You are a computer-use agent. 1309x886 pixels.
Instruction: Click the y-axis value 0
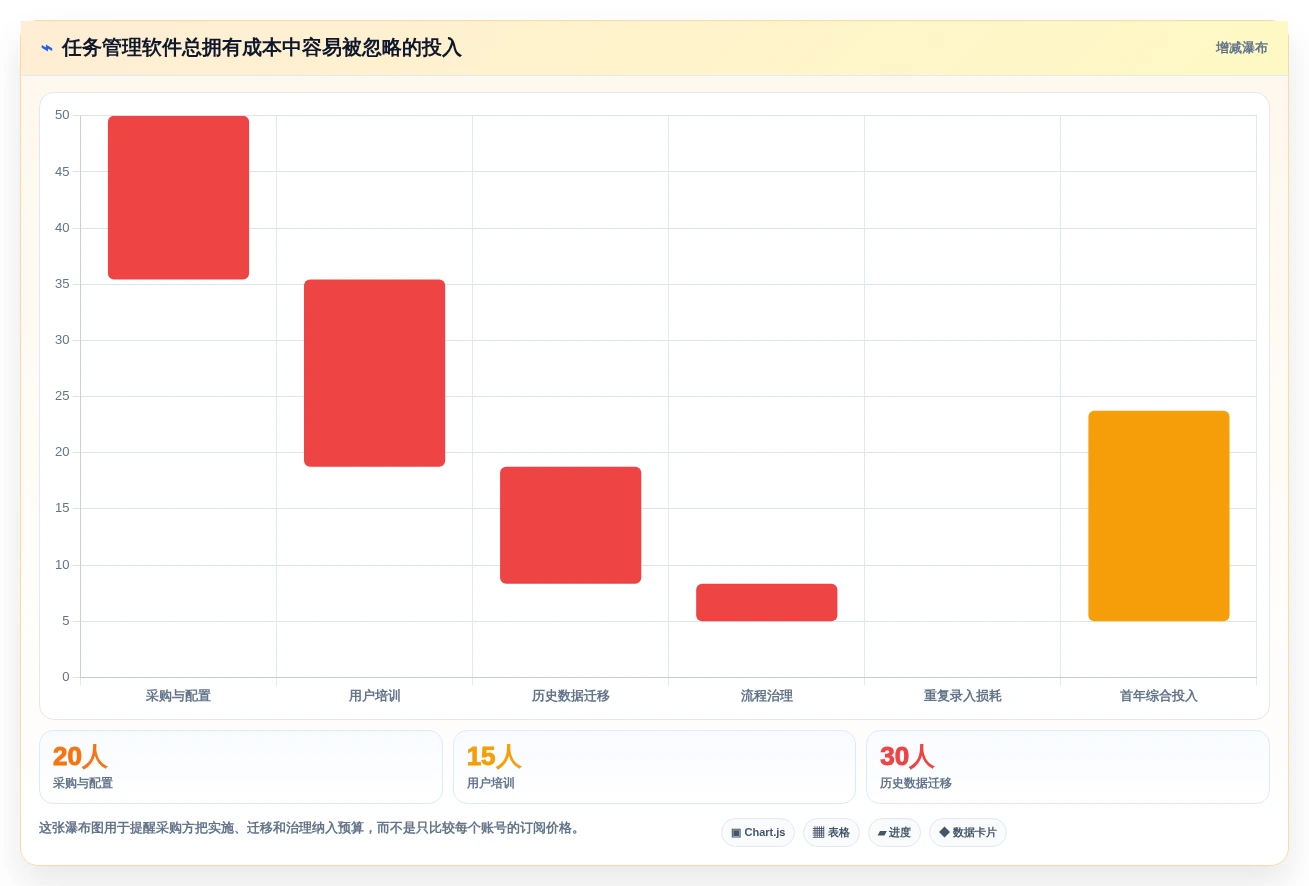pyautogui.click(x=66, y=677)
